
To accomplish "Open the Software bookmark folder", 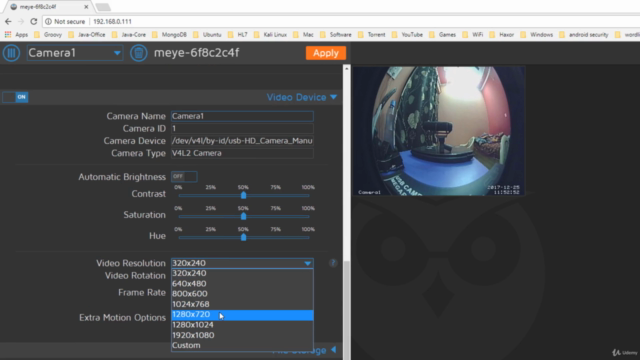I will click(337, 35).
